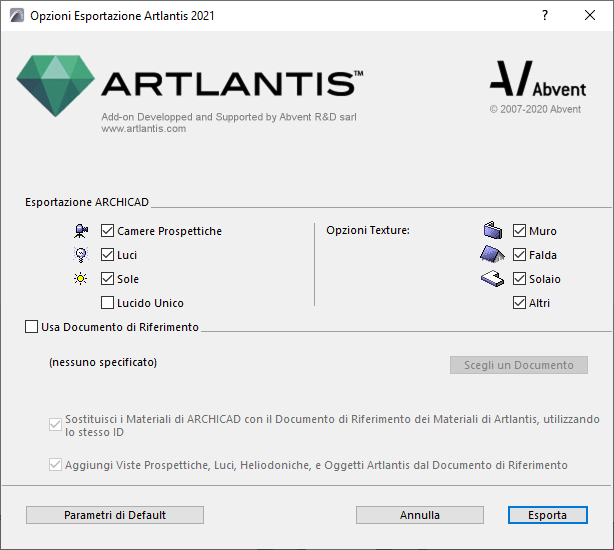
Task: Cancel with the Annulla button
Action: point(420,515)
